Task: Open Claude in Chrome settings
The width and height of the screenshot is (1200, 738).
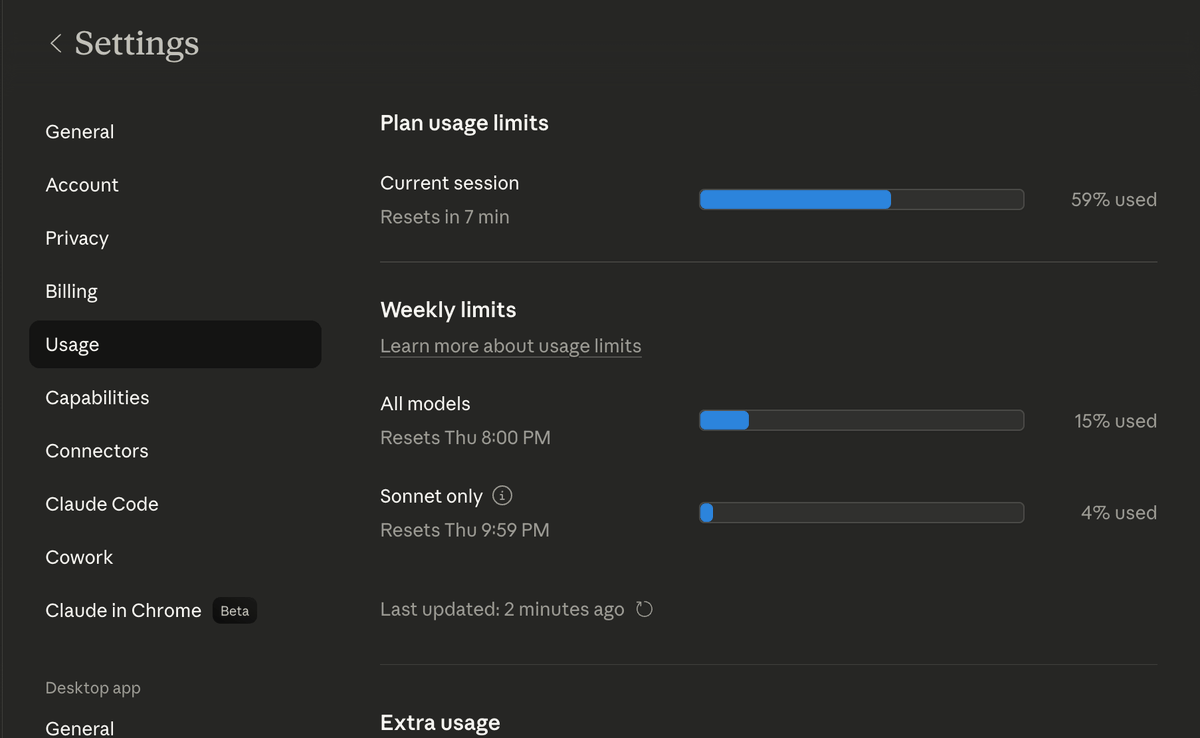Action: tap(175, 610)
